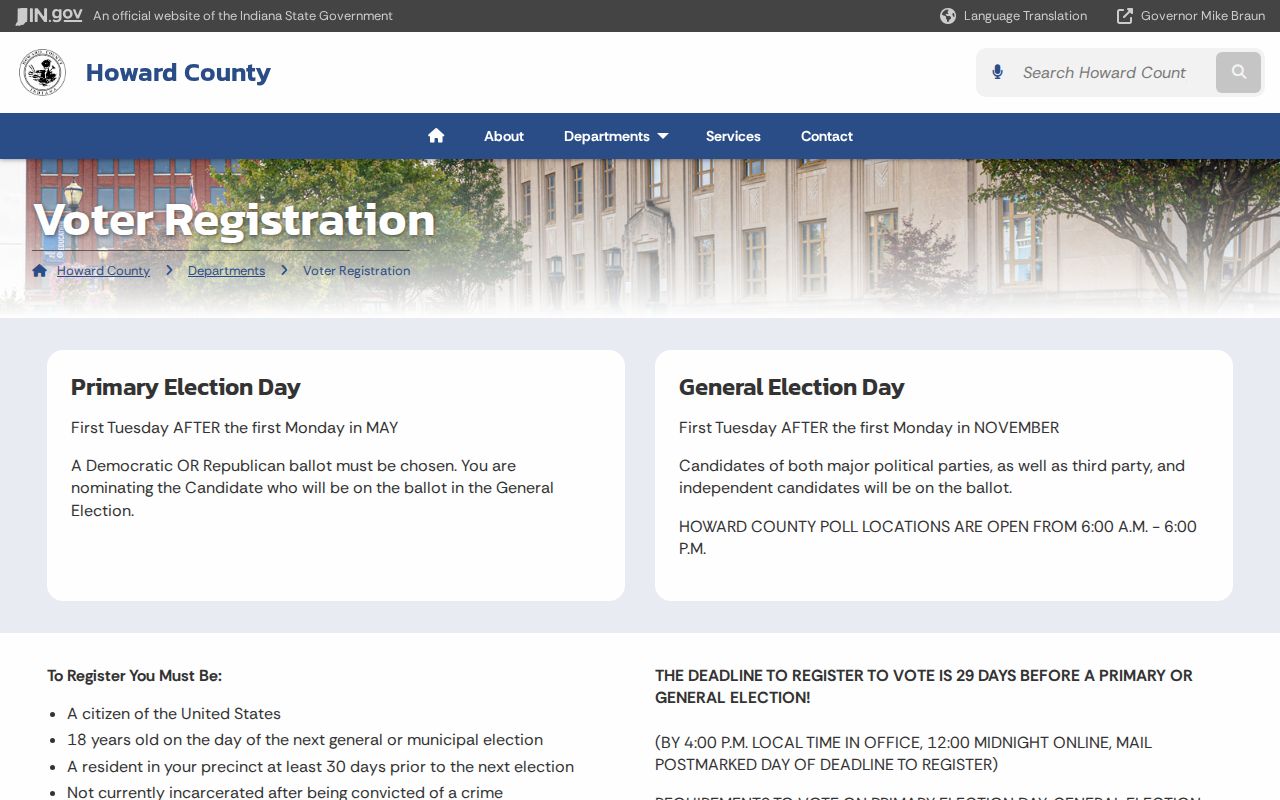Click the breadcrumb home icon
The width and height of the screenshot is (1280, 800).
[40, 271]
